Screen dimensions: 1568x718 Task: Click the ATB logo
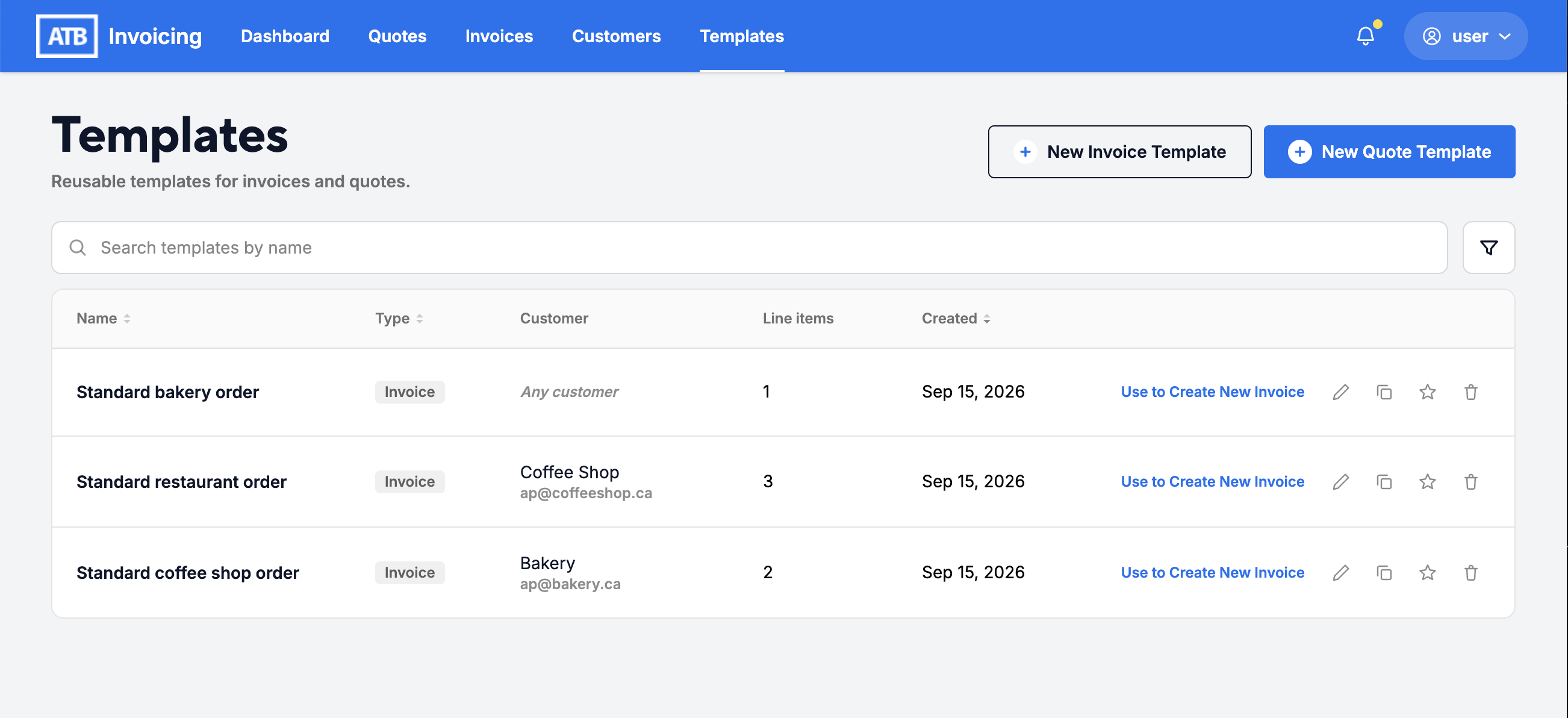pyautogui.click(x=67, y=36)
